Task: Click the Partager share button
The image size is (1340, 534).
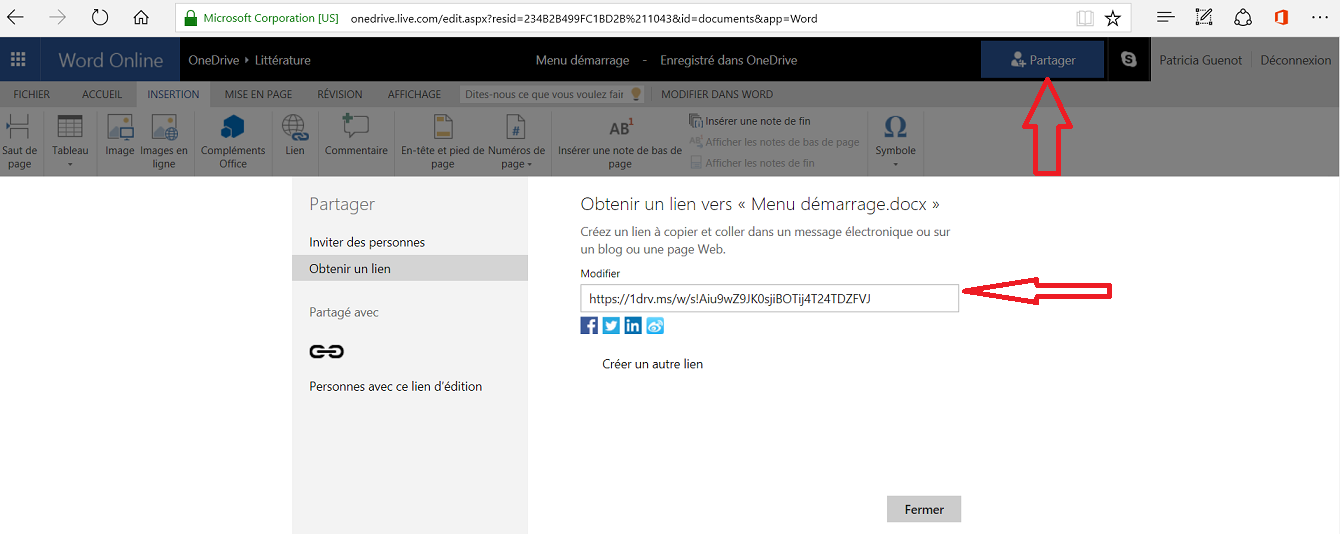Action: coord(1043,60)
